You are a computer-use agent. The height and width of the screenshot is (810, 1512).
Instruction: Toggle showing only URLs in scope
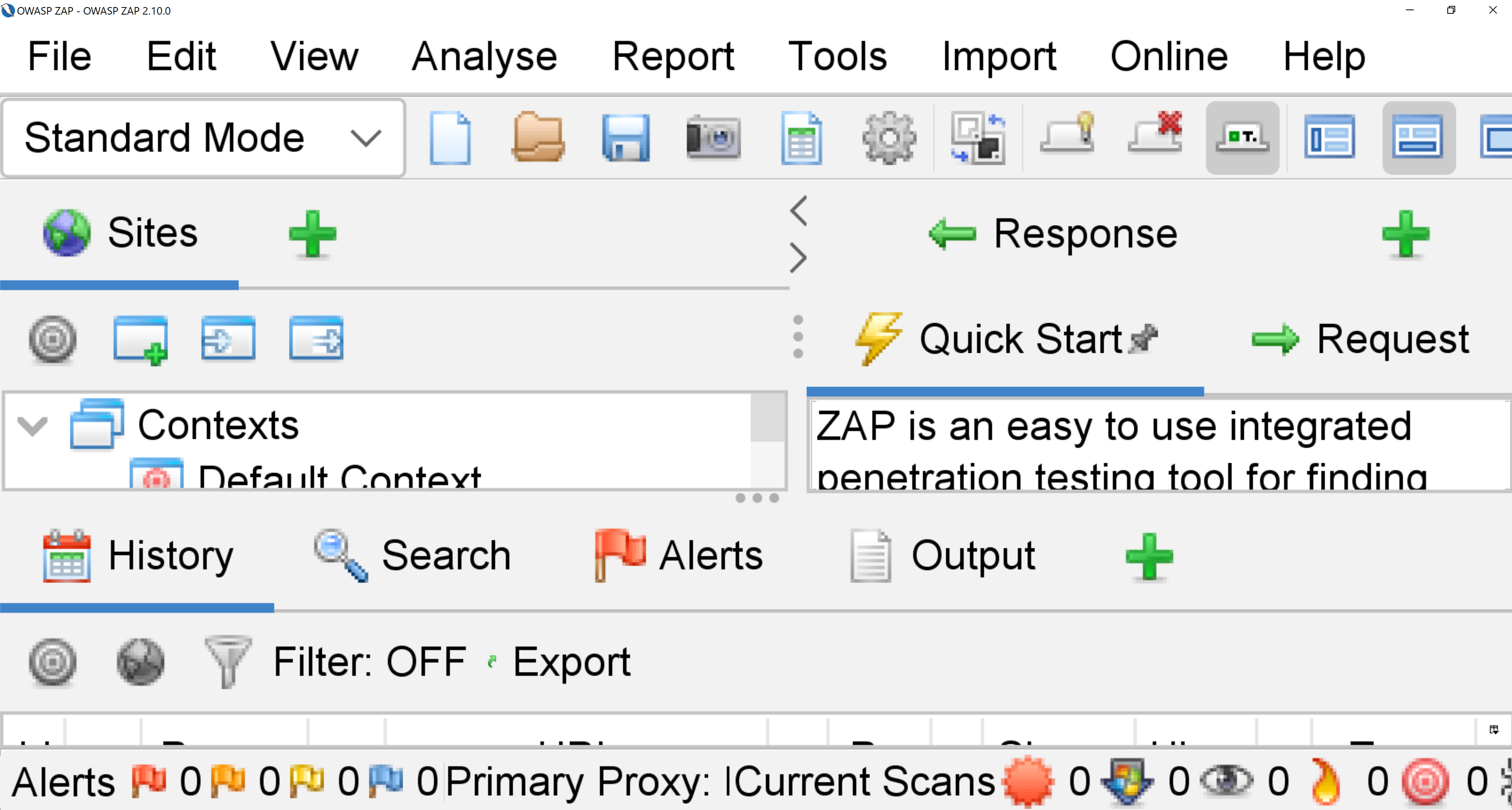[x=52, y=339]
